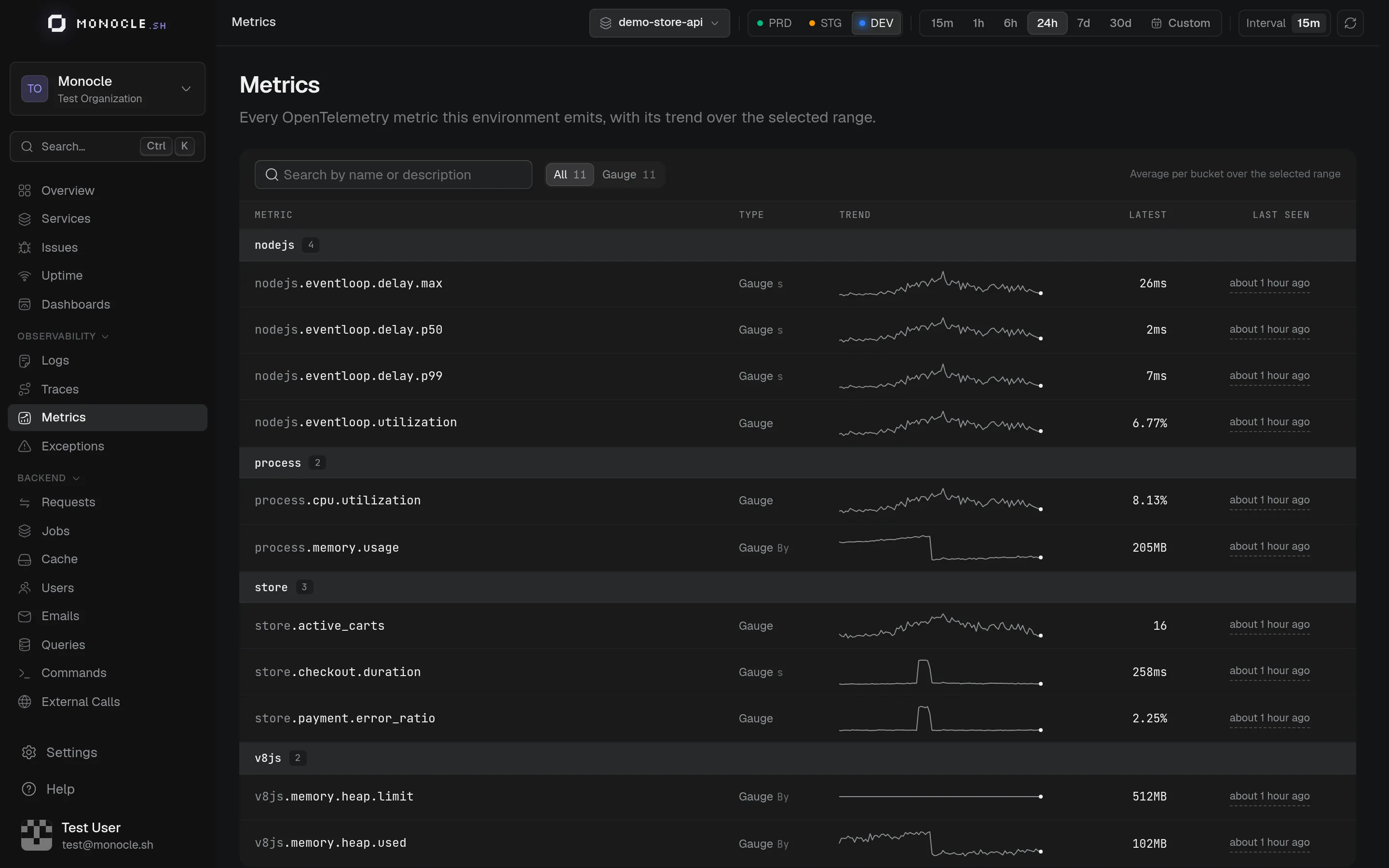The image size is (1389, 868).
Task: Click the Test User avatar
Action: [36, 835]
